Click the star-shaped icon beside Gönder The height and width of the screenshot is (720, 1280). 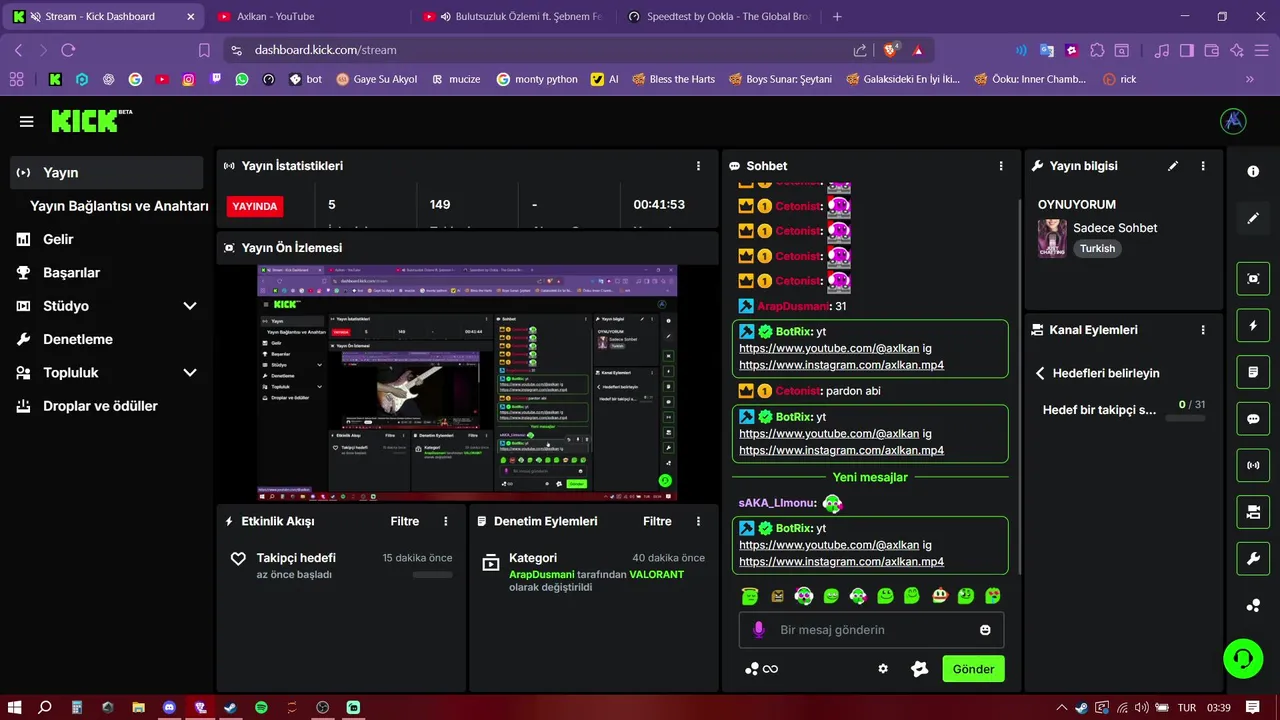pos(920,669)
